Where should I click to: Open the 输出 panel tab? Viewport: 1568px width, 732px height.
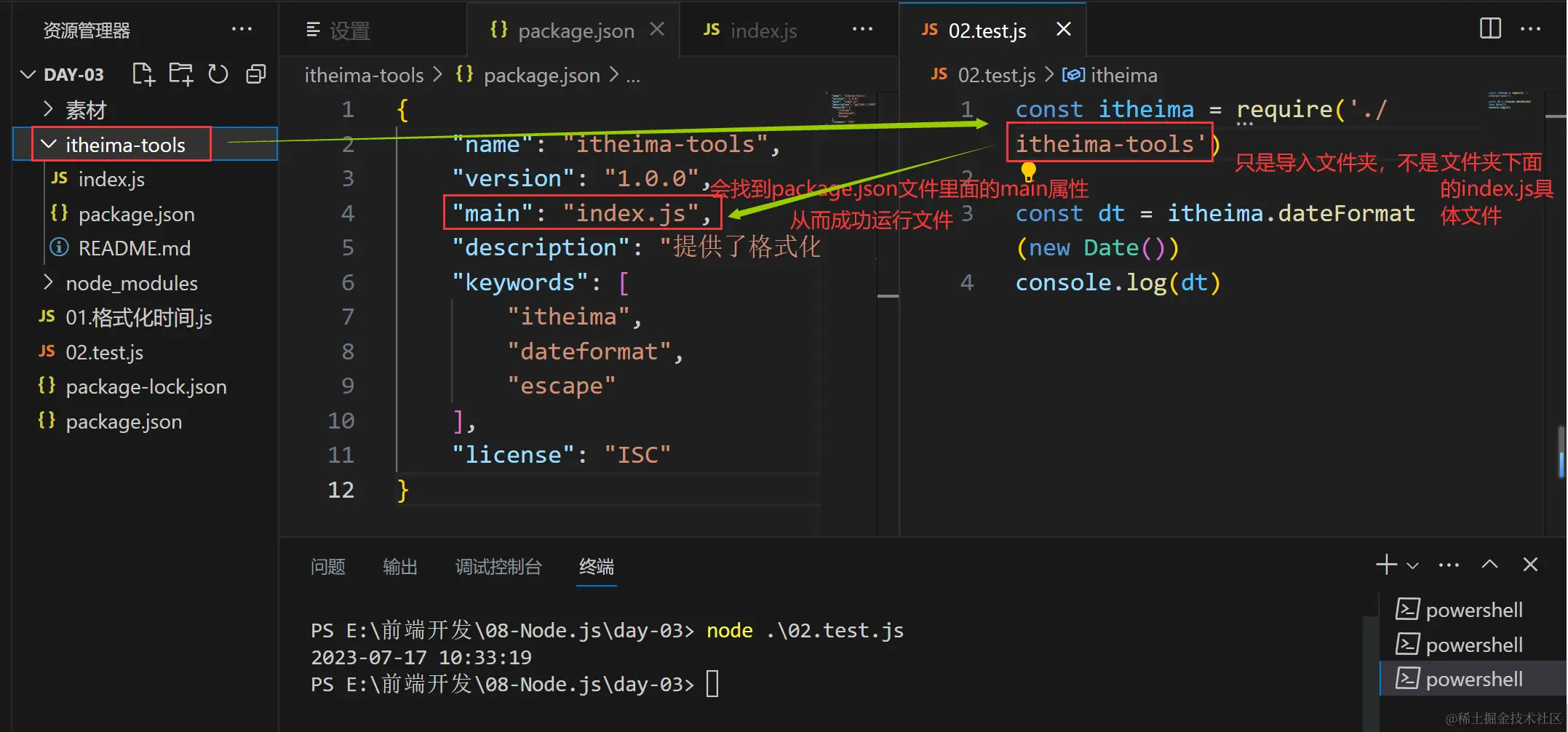point(400,567)
